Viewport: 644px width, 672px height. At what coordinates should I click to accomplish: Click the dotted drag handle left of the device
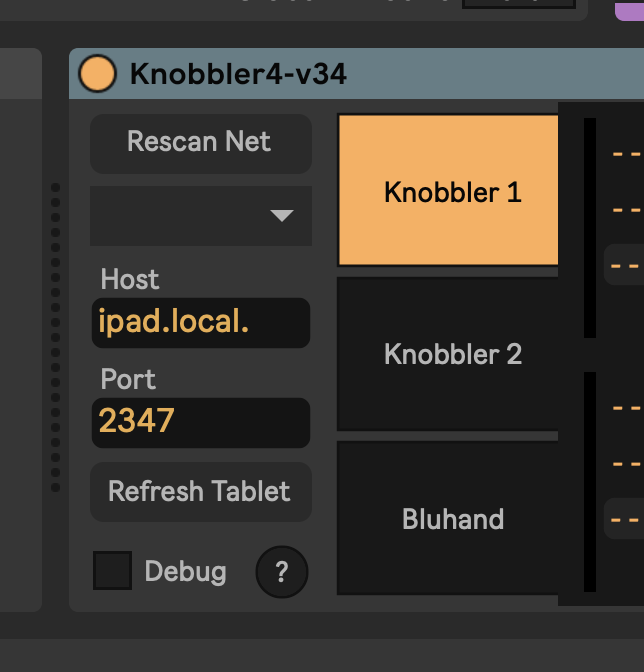point(56,338)
